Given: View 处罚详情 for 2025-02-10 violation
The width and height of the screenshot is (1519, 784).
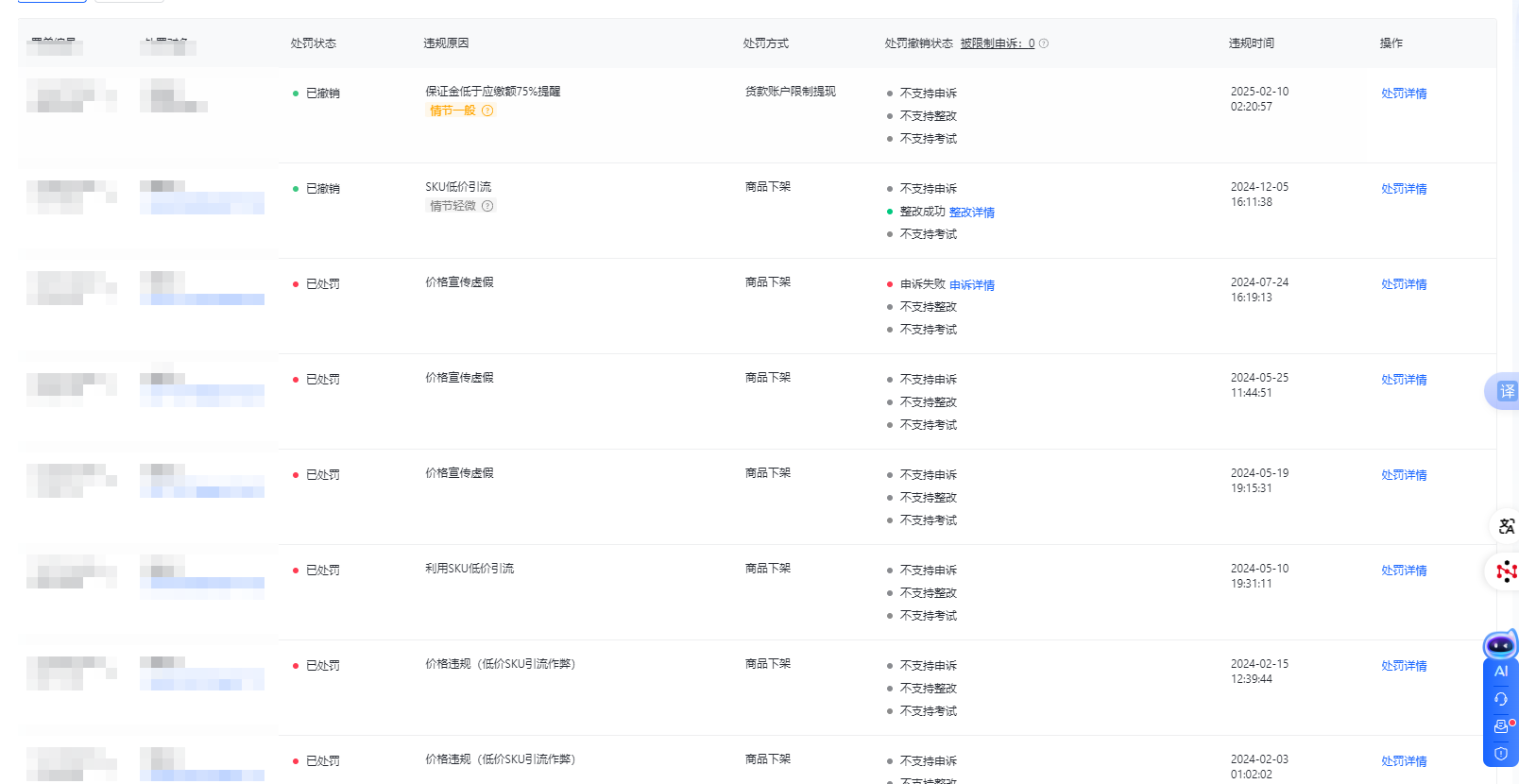Looking at the screenshot, I should pos(1404,94).
